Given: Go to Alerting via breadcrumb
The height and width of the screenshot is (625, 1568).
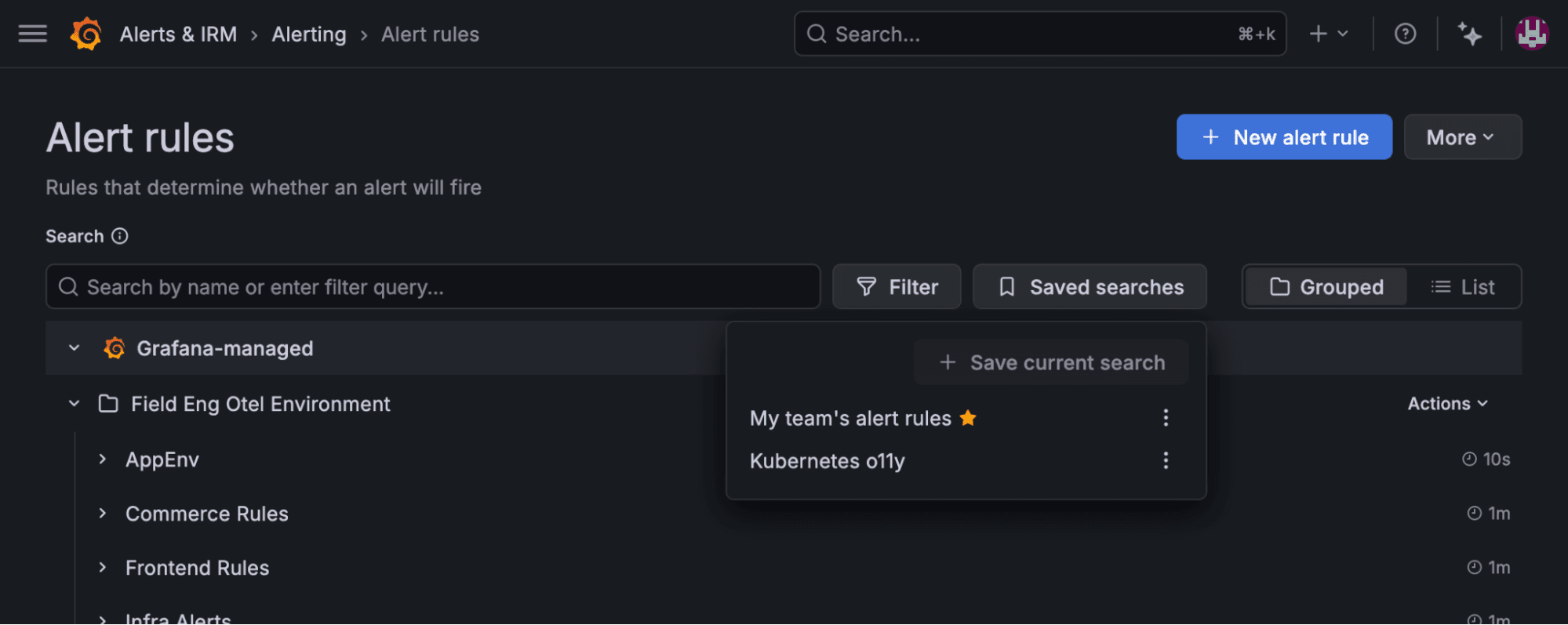Looking at the screenshot, I should tap(308, 34).
